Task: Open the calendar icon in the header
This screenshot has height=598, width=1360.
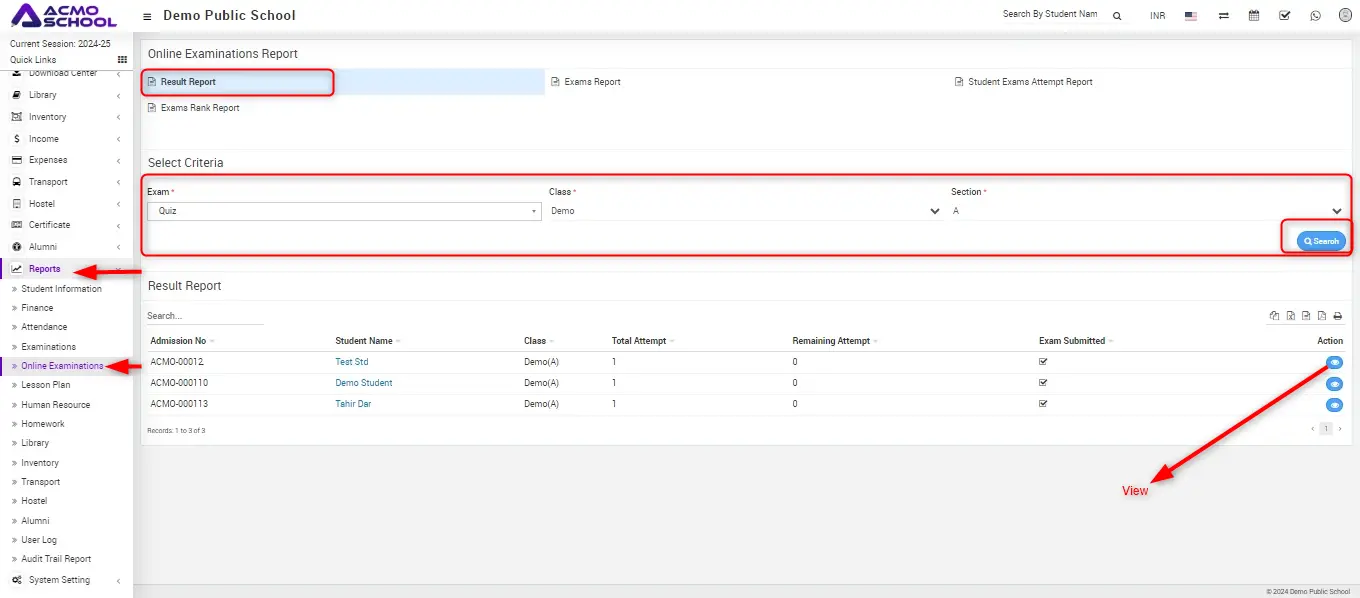Action: [x=1254, y=16]
